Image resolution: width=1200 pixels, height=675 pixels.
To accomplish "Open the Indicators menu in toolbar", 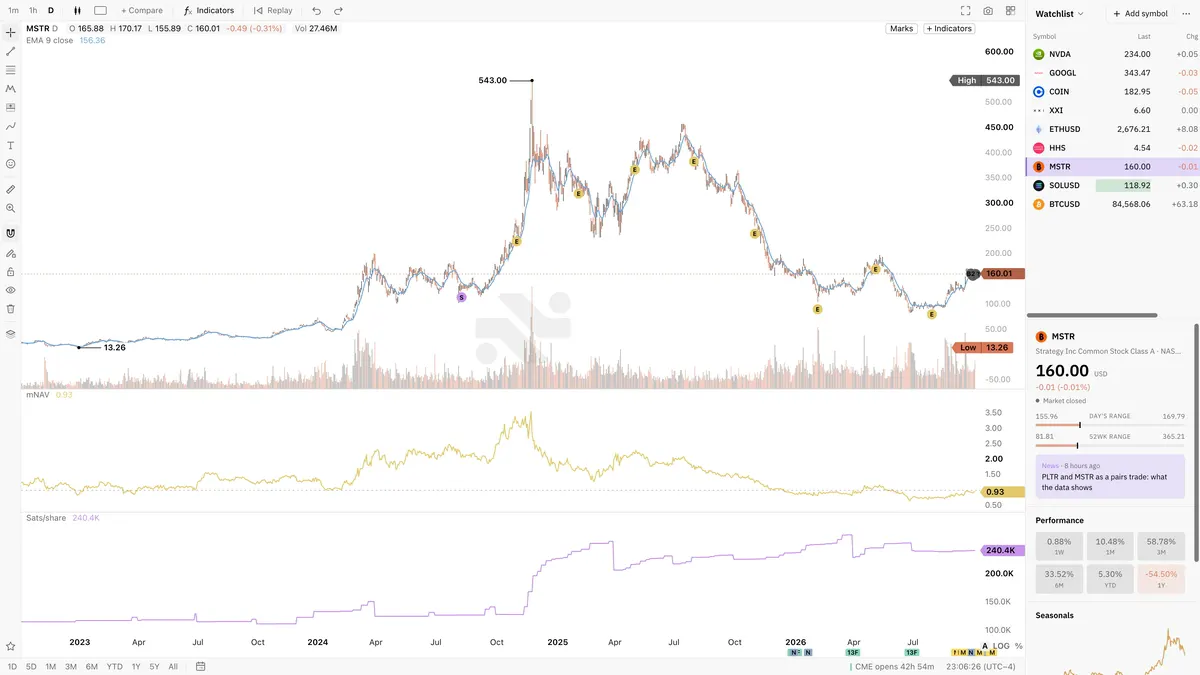I will (209, 11).
